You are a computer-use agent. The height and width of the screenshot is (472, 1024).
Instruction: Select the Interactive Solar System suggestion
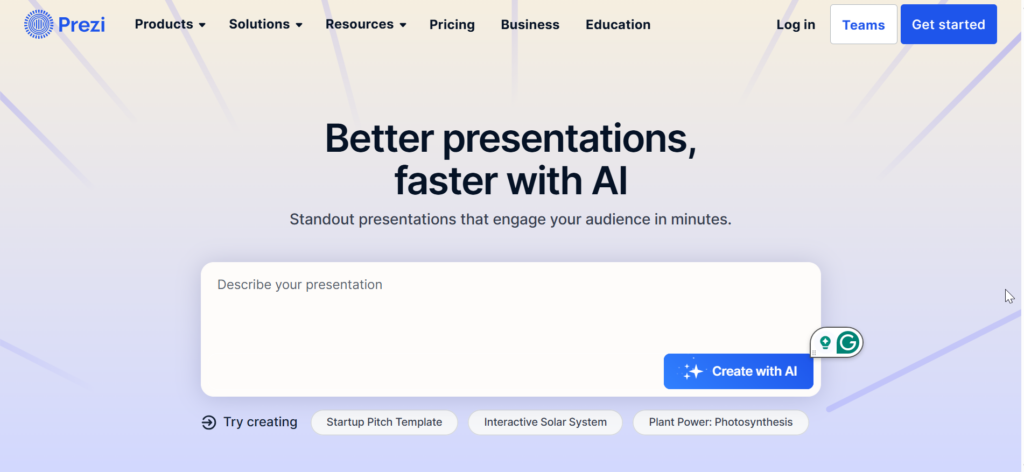(x=545, y=422)
